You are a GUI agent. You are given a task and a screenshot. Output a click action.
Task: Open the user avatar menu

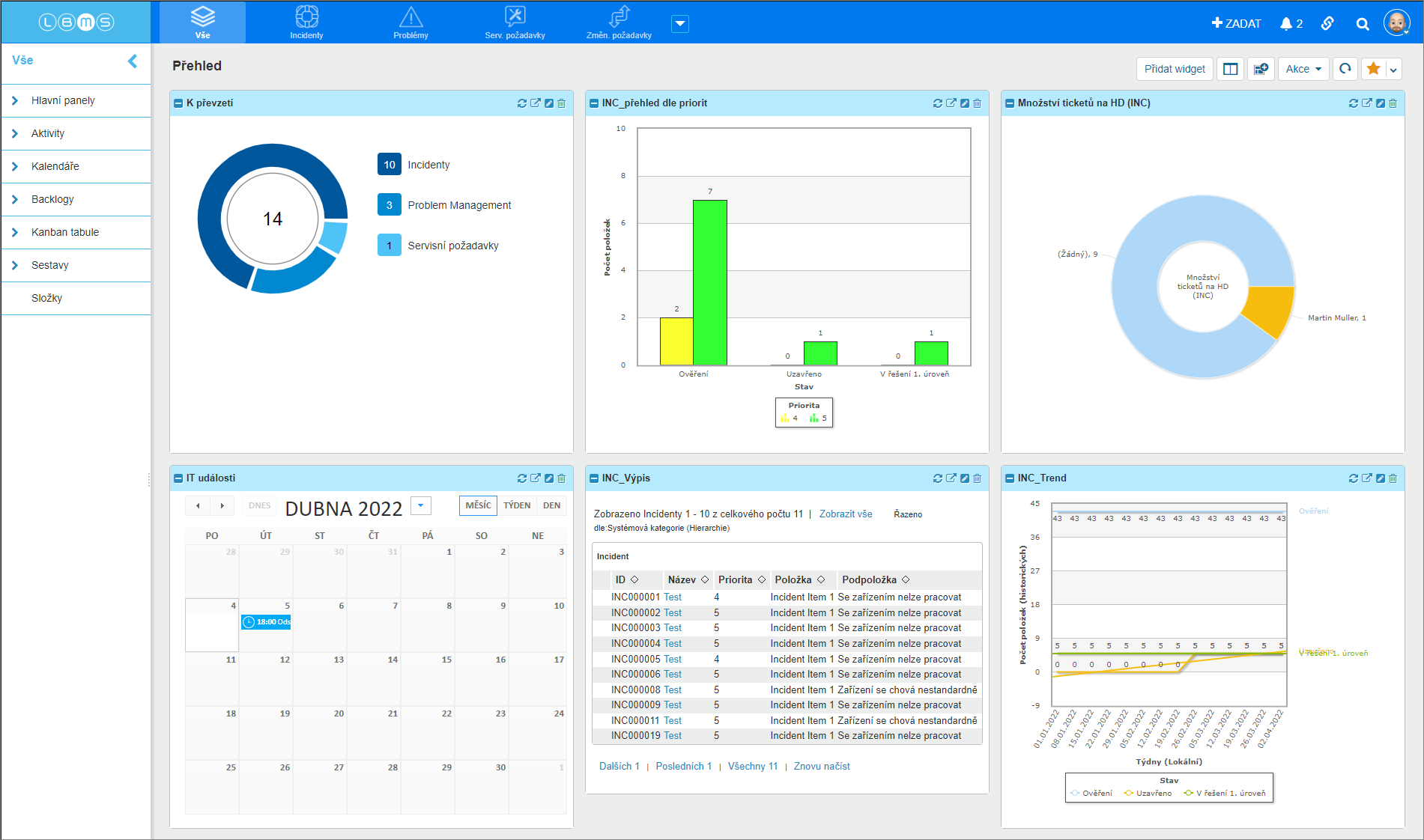pyautogui.click(x=1397, y=22)
